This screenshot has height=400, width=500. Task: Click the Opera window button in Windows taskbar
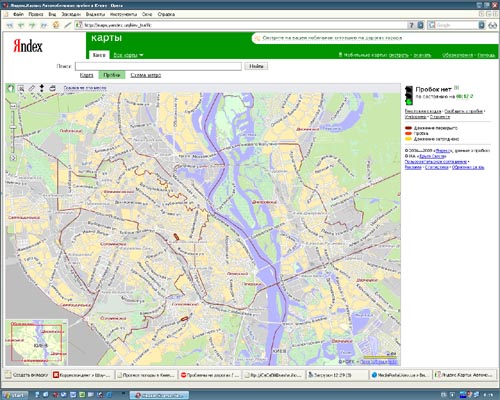[x=159, y=395]
